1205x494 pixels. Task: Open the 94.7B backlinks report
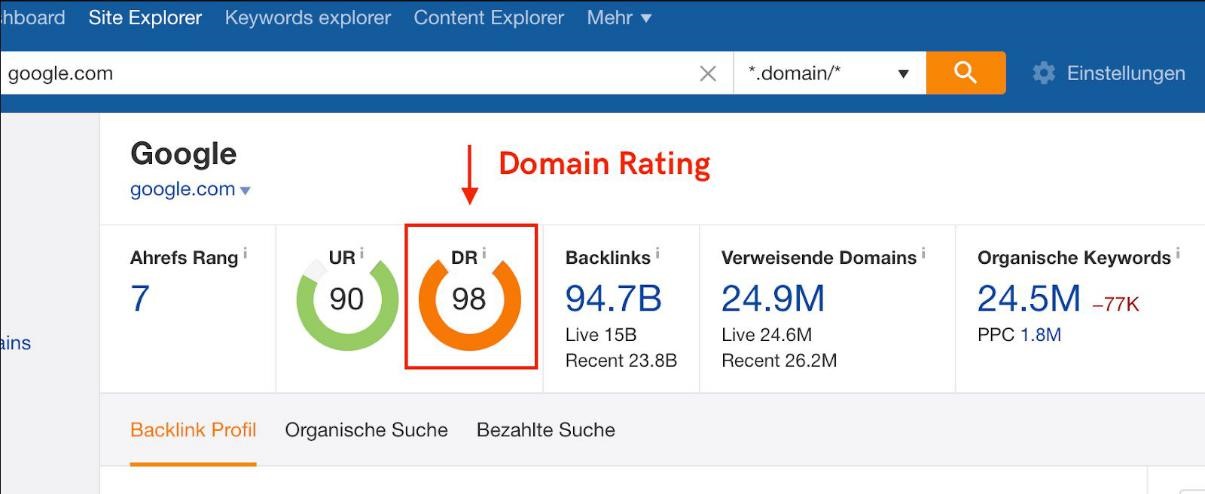click(614, 298)
